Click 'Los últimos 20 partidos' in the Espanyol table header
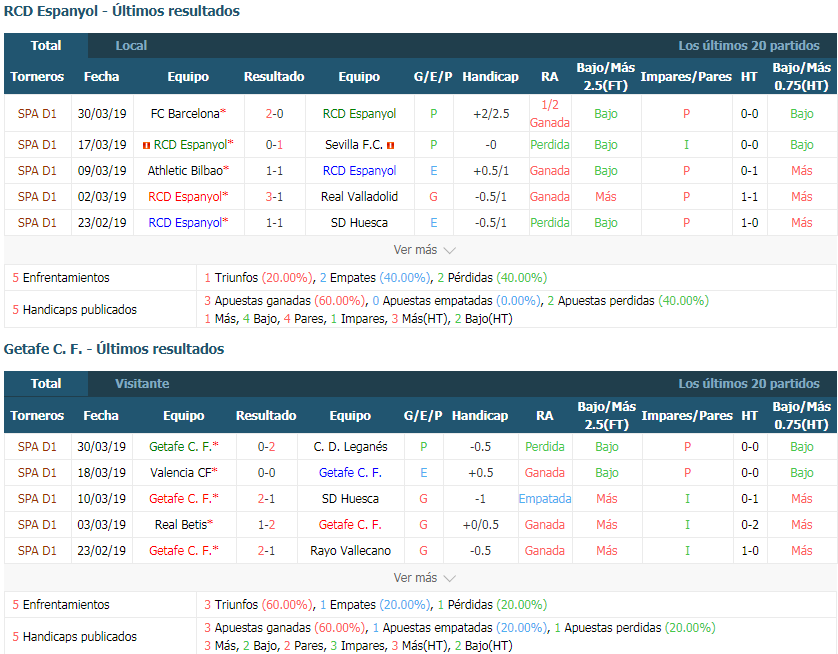The width and height of the screenshot is (838, 654). 749,46
